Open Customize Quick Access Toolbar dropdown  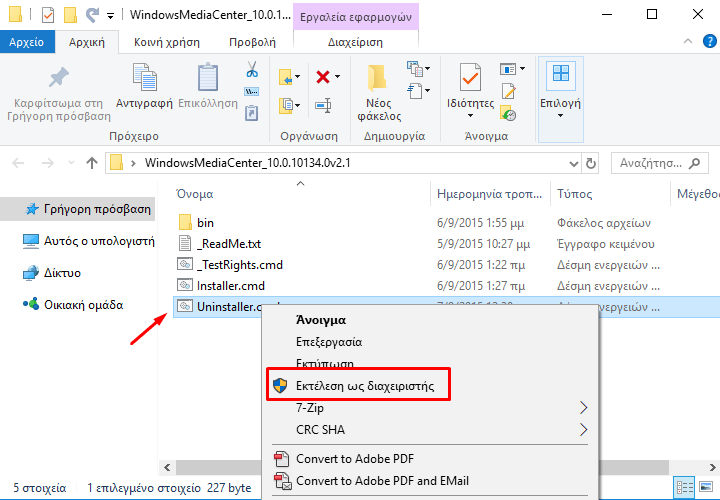coord(110,17)
